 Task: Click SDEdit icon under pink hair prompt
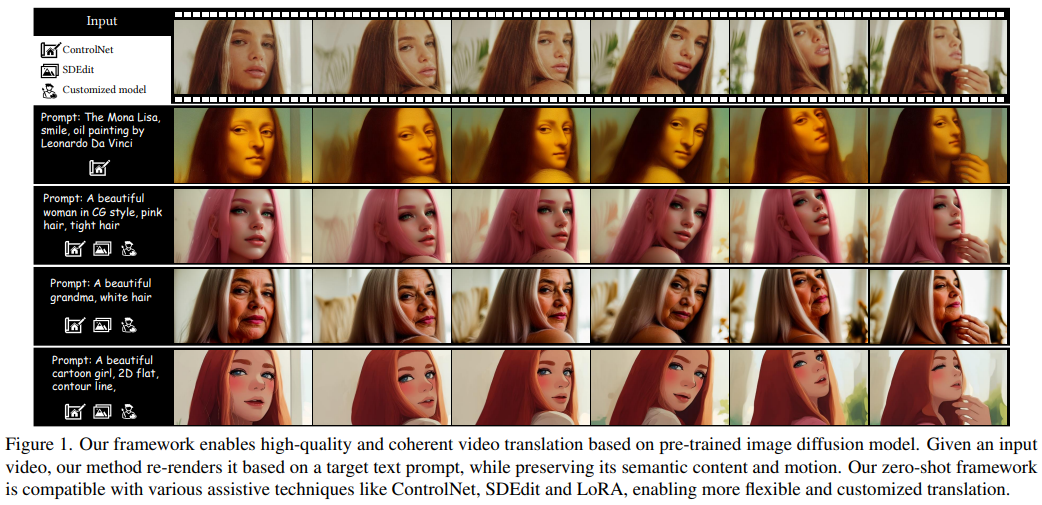pyautogui.click(x=102, y=249)
